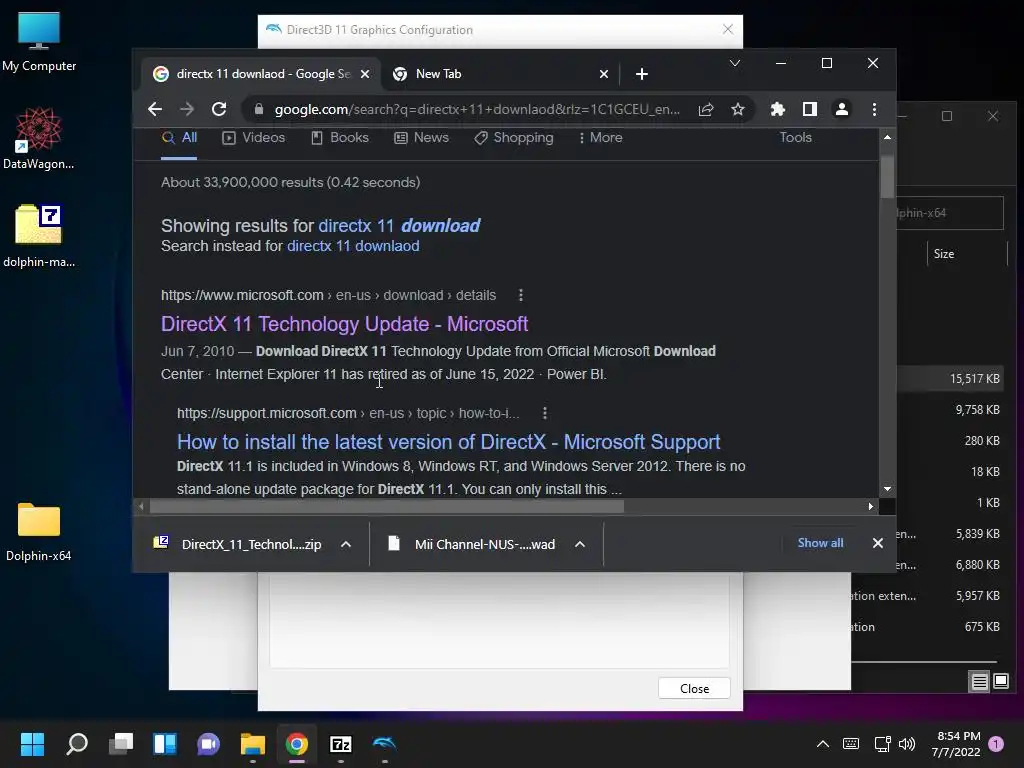
Task: Open My Computer desktop icon
Action: (x=39, y=41)
